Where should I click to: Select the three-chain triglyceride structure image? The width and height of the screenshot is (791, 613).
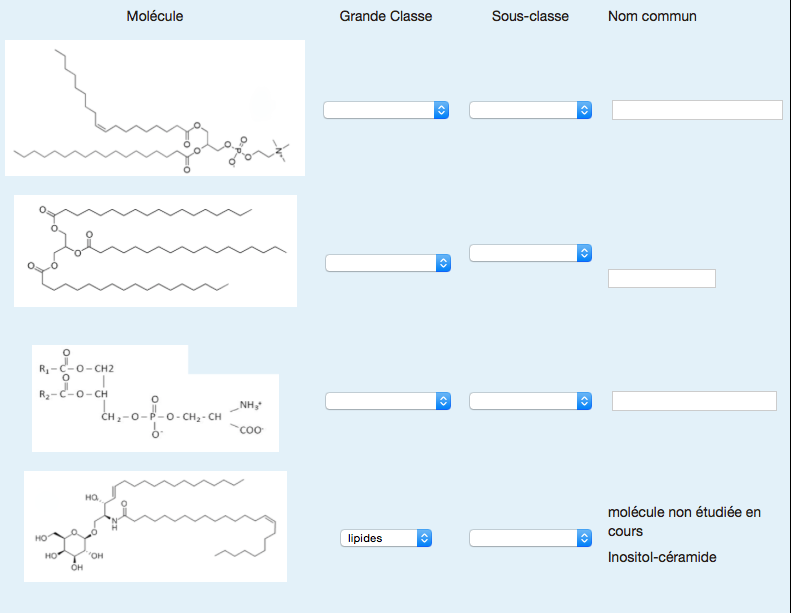click(155, 250)
